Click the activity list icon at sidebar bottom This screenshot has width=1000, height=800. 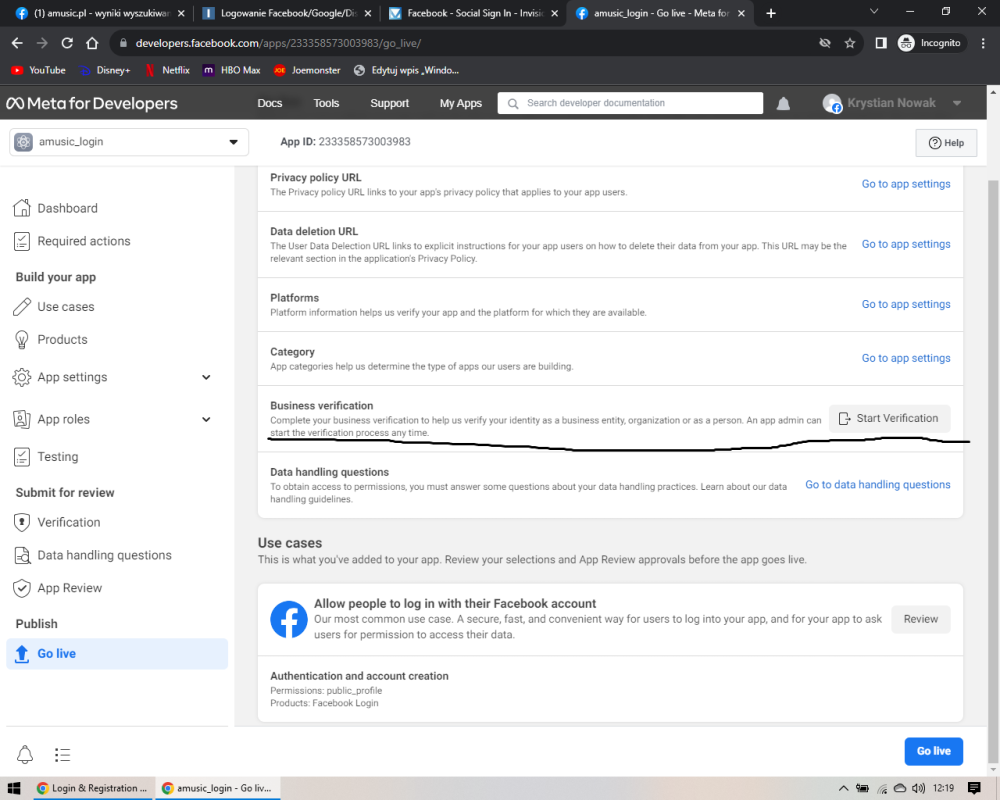(x=62, y=755)
